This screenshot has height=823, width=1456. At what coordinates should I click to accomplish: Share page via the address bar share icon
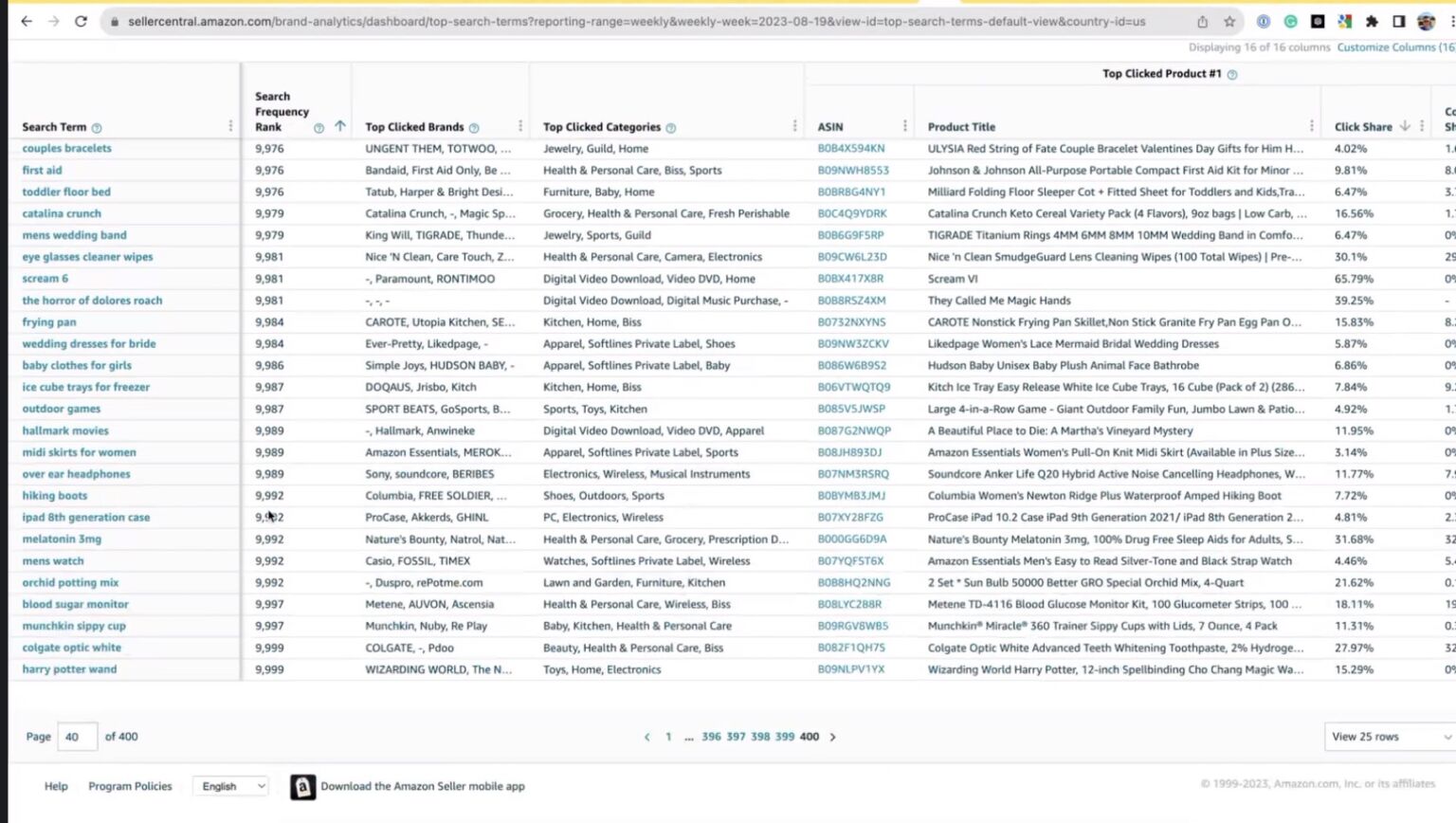point(1202,21)
